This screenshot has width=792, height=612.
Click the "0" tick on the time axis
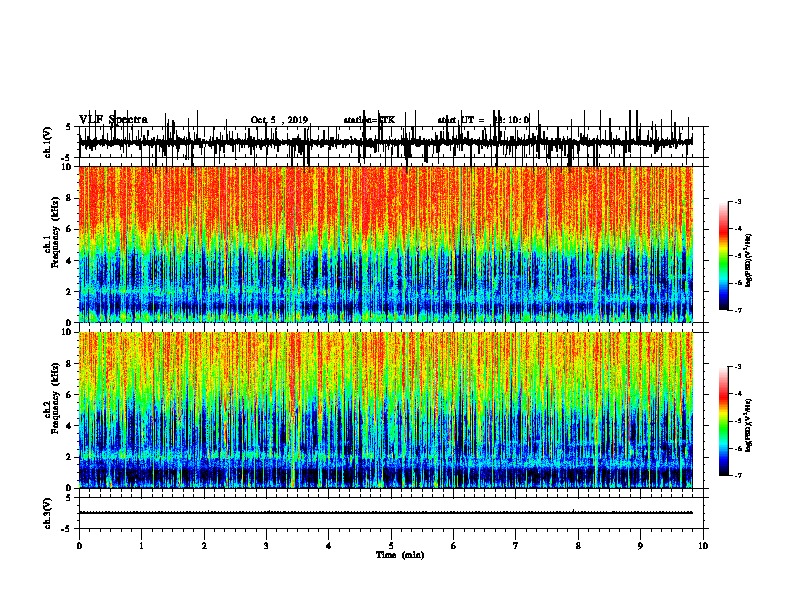79,546
